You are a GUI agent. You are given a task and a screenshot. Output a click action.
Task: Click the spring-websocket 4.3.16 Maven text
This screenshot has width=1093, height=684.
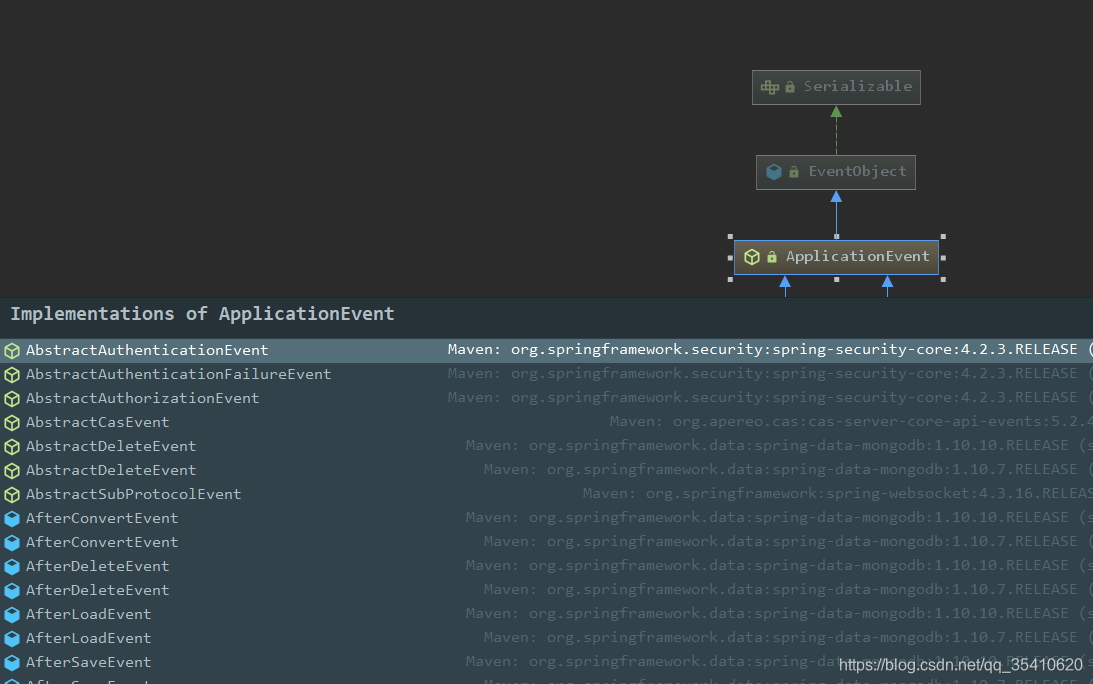[x=837, y=494]
